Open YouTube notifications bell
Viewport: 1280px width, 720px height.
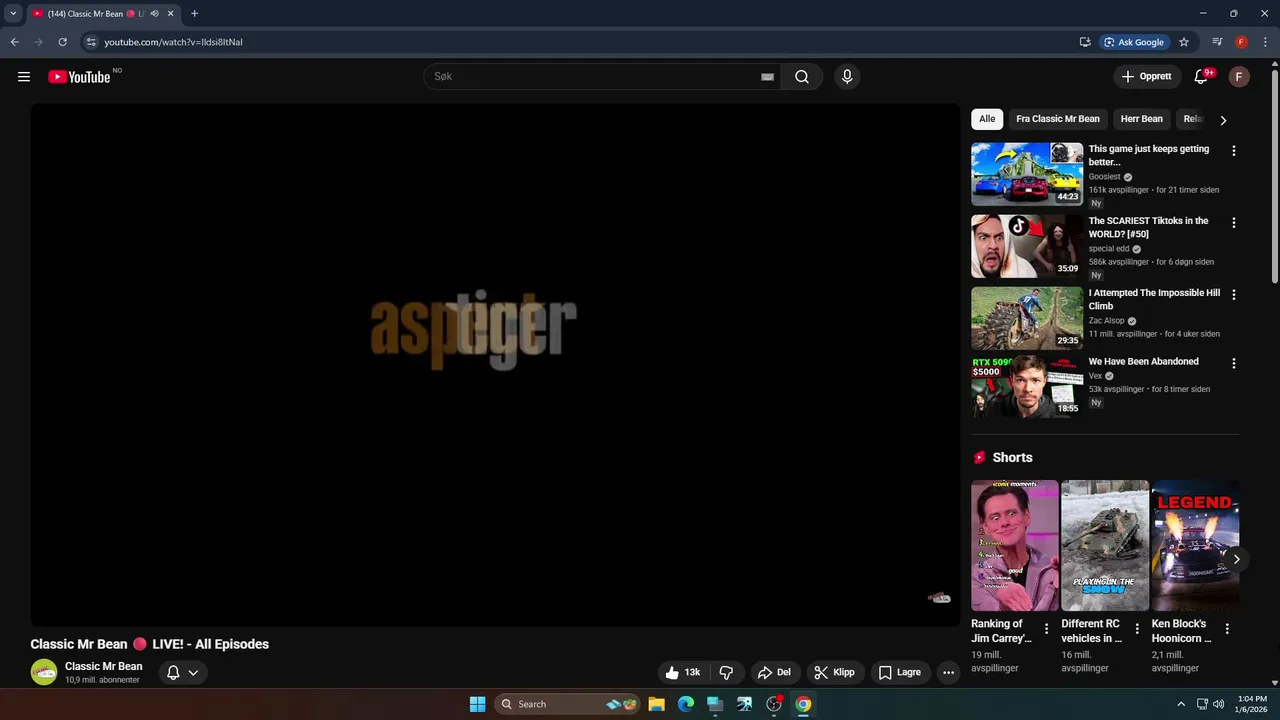1202,77
